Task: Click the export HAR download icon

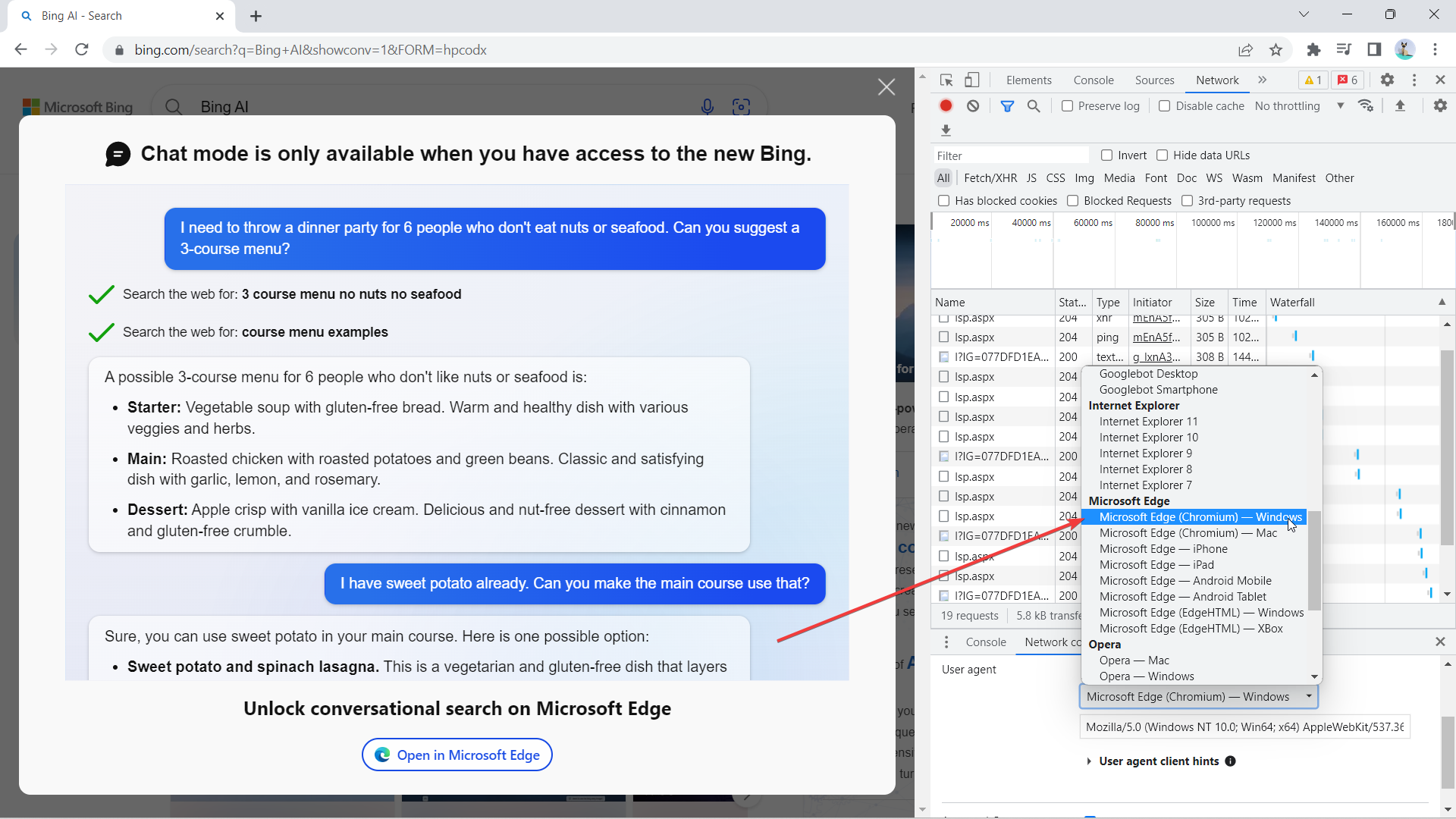Action: tap(946, 130)
